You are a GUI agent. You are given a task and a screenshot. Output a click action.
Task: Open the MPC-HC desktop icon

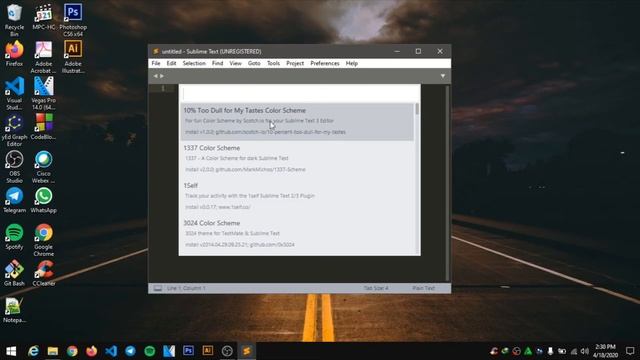[x=44, y=17]
